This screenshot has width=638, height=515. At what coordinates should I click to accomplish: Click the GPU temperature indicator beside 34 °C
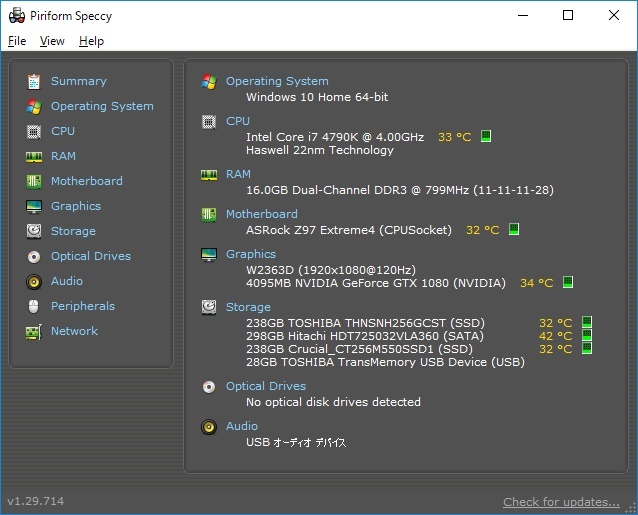pyautogui.click(x=568, y=282)
